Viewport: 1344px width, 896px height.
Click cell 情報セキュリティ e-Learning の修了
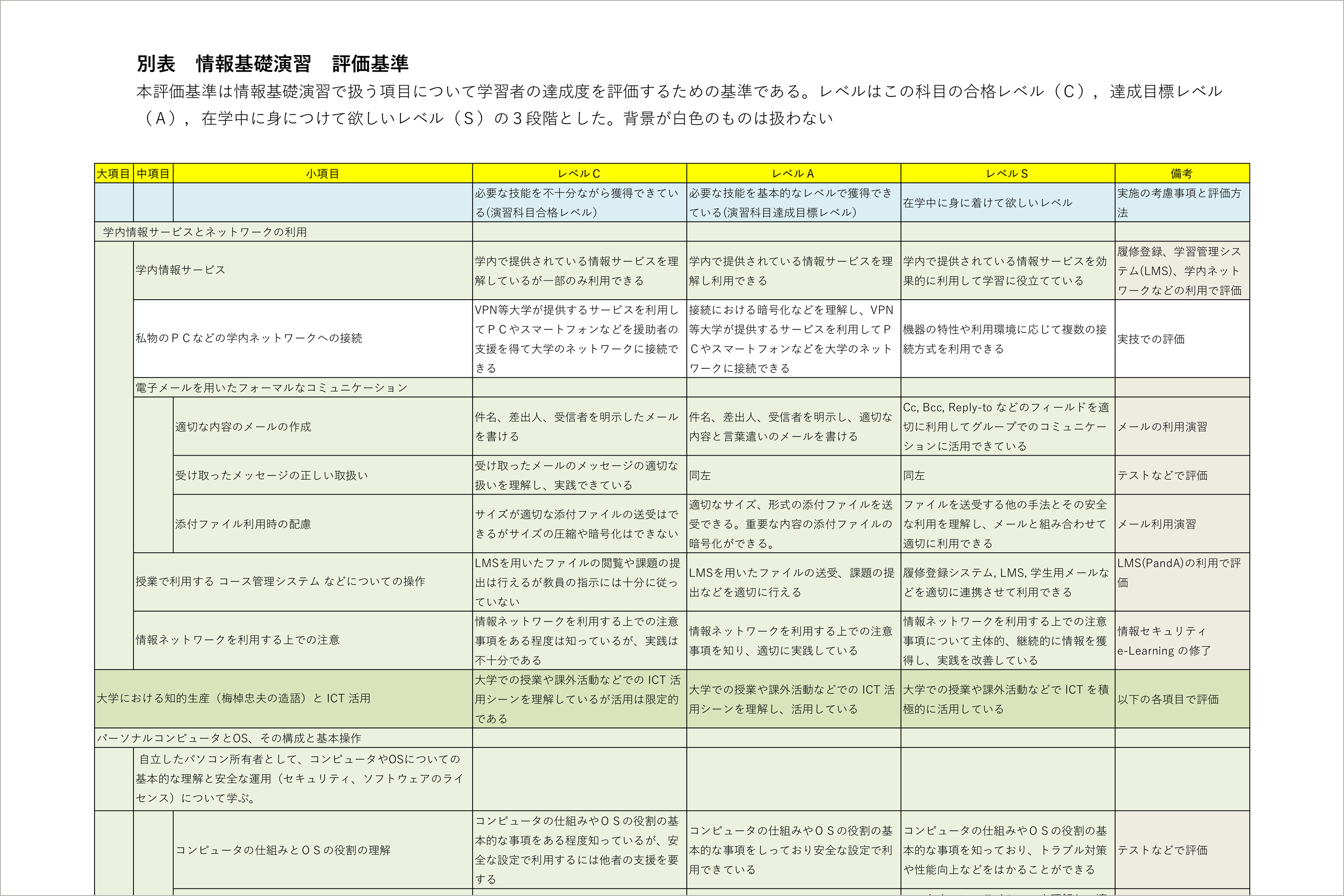(x=1182, y=640)
